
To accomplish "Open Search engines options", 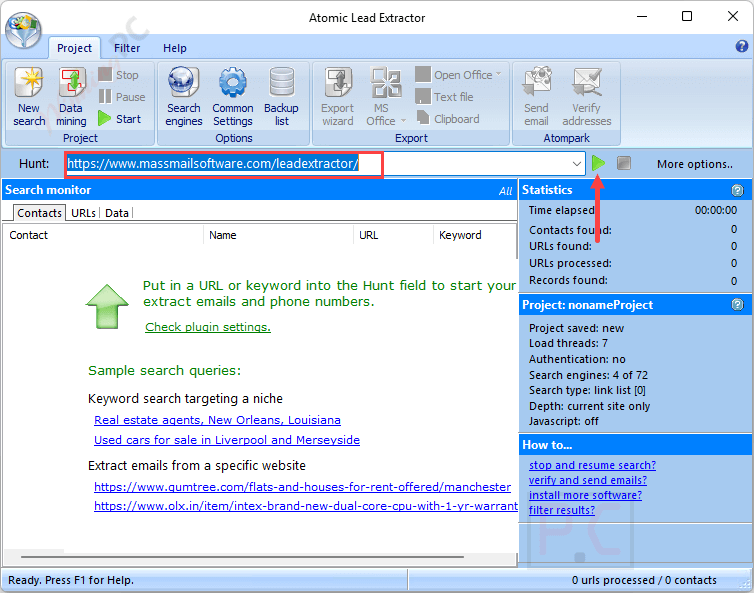I will tap(184, 97).
